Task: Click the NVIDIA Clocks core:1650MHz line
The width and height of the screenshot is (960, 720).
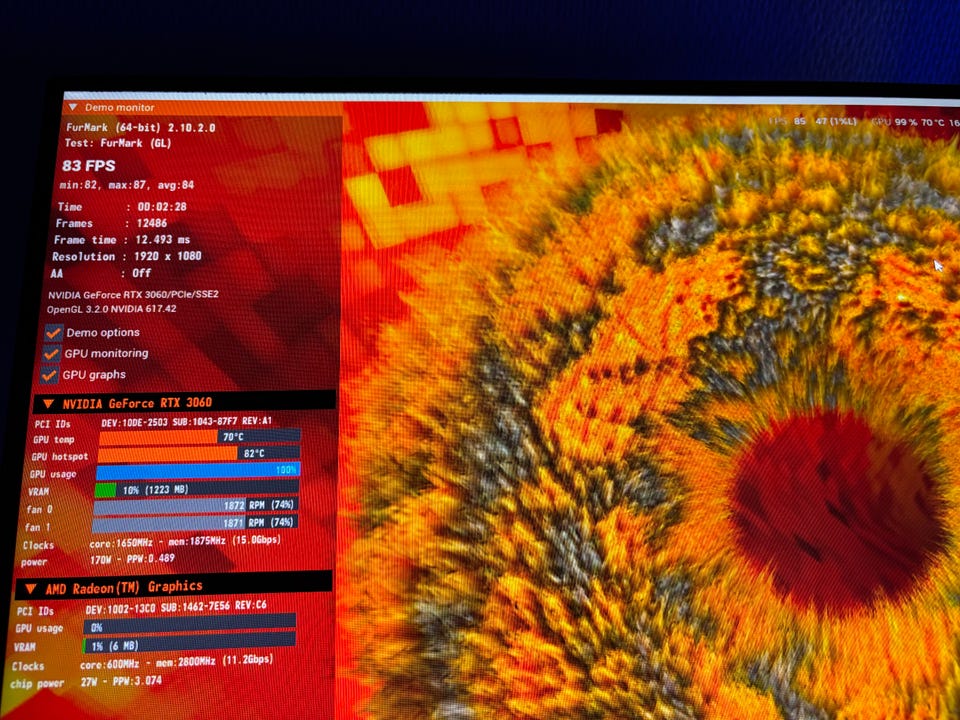Action: pos(152,542)
